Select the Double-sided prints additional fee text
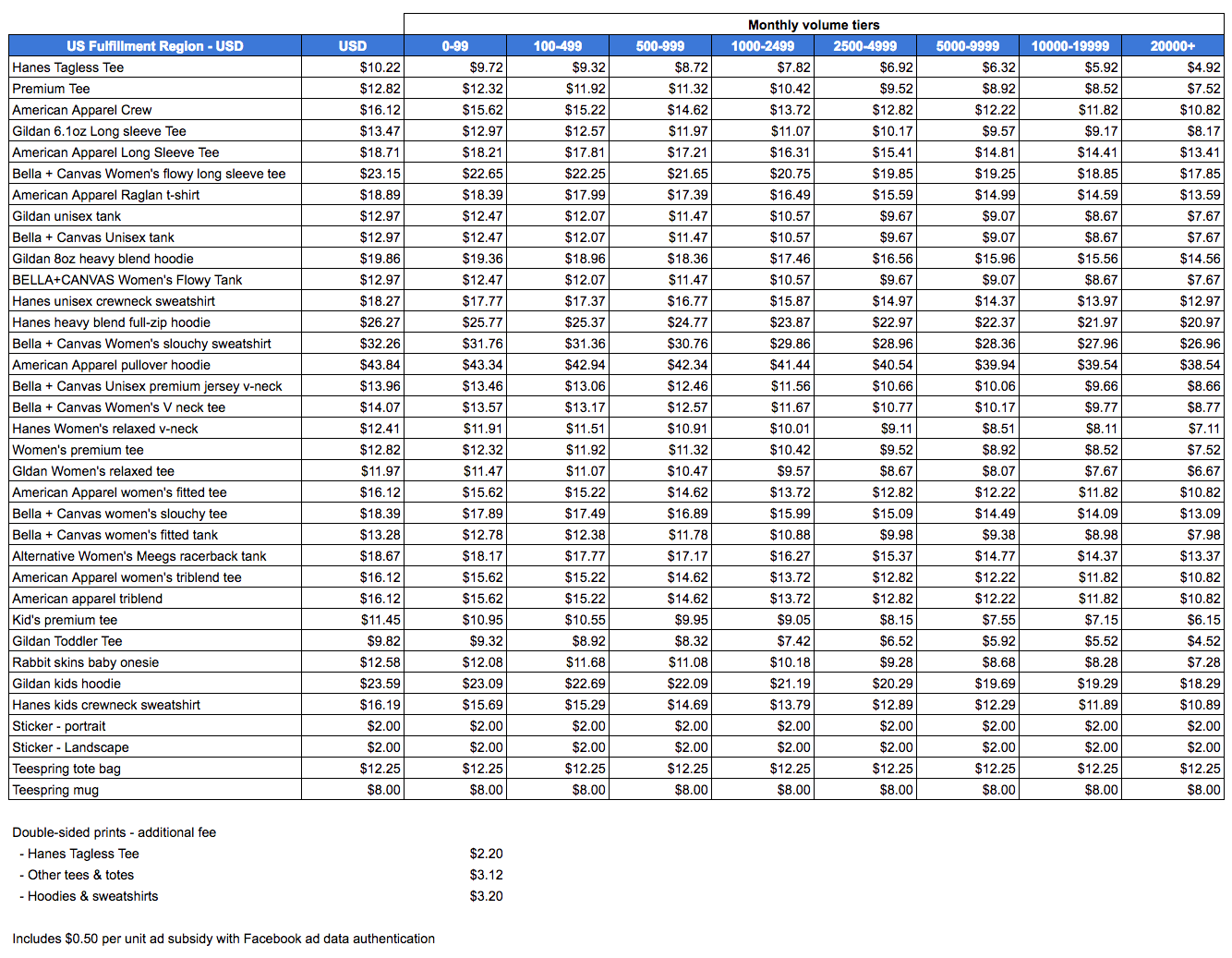The width and height of the screenshot is (1232, 958). (115, 832)
